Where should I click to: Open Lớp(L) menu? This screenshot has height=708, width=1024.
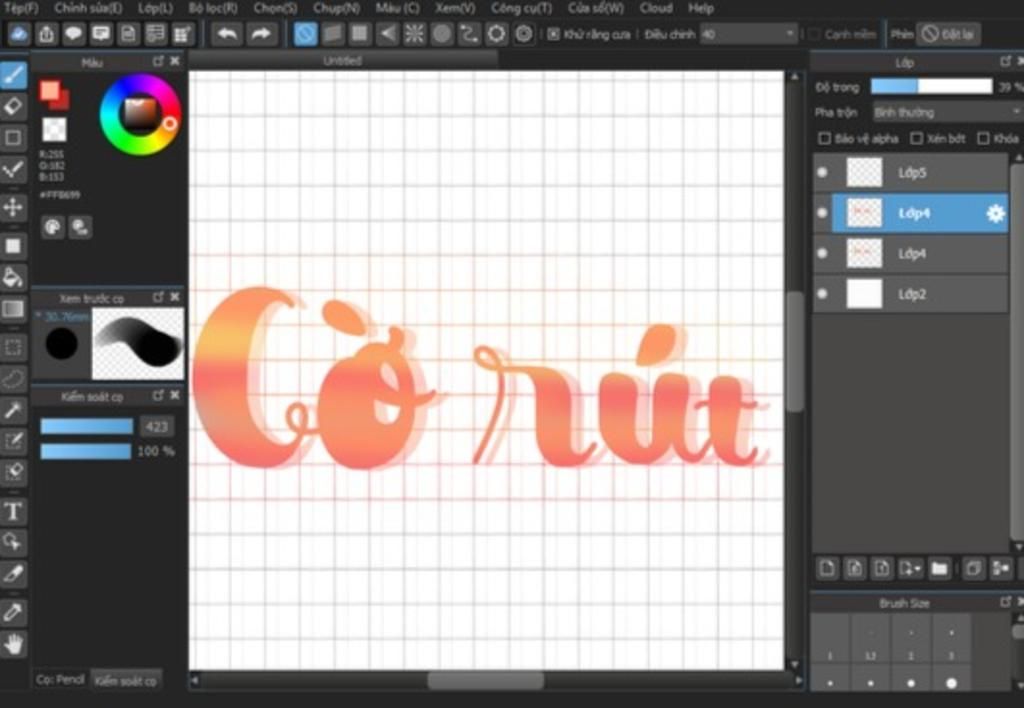click(155, 8)
